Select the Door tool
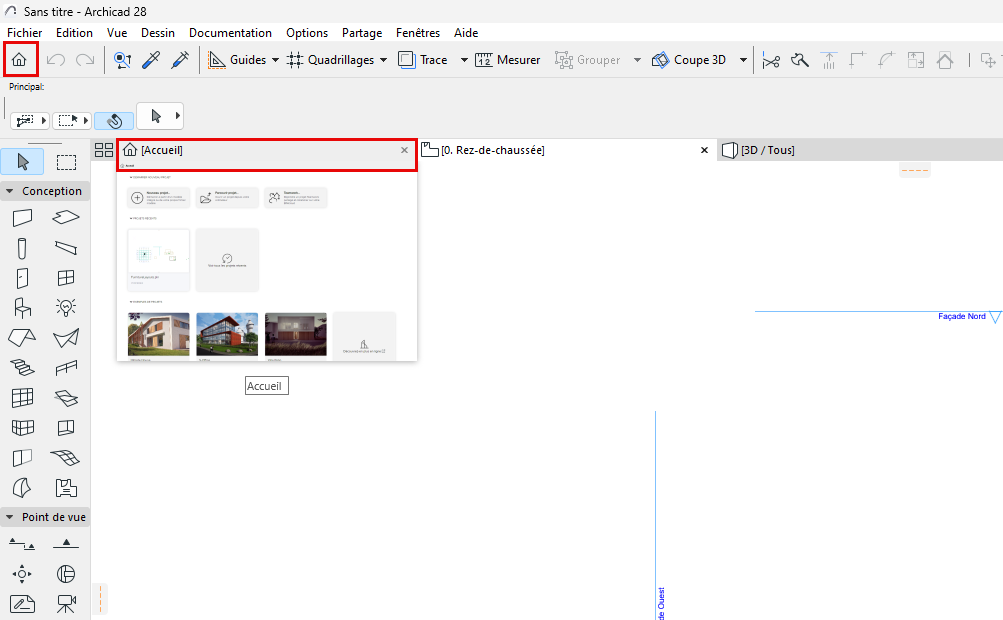Image resolution: width=1003 pixels, height=620 pixels. [x=22, y=278]
